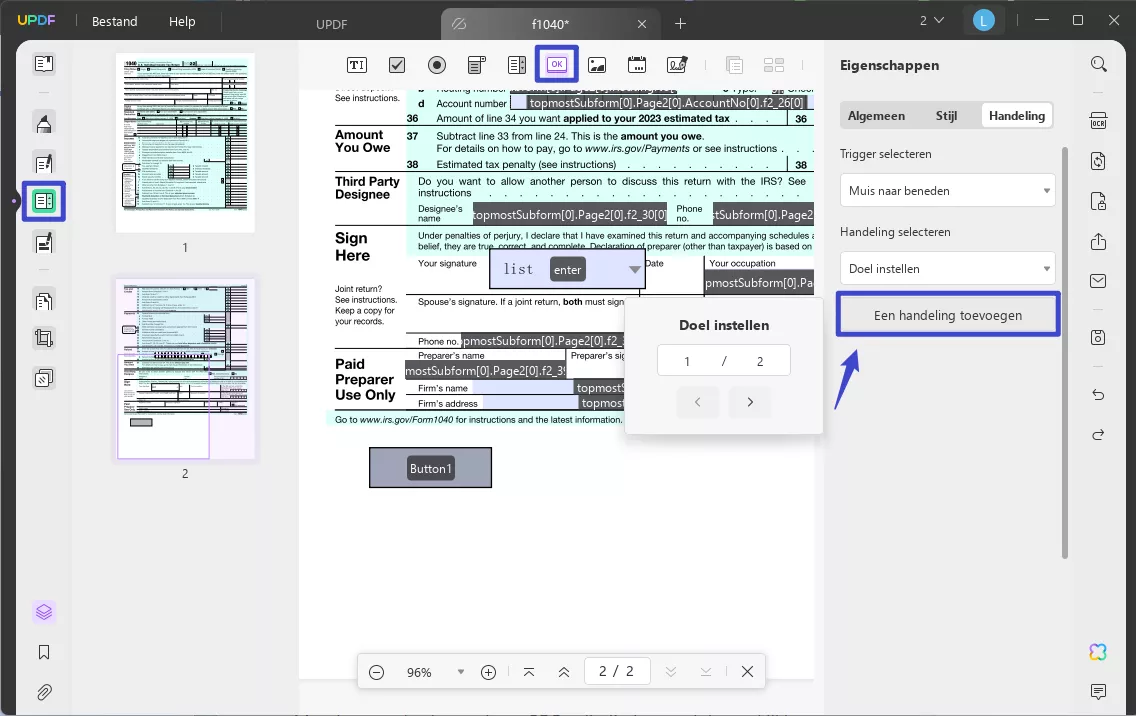Open Protect PDF lock icon

click(x=1098, y=201)
